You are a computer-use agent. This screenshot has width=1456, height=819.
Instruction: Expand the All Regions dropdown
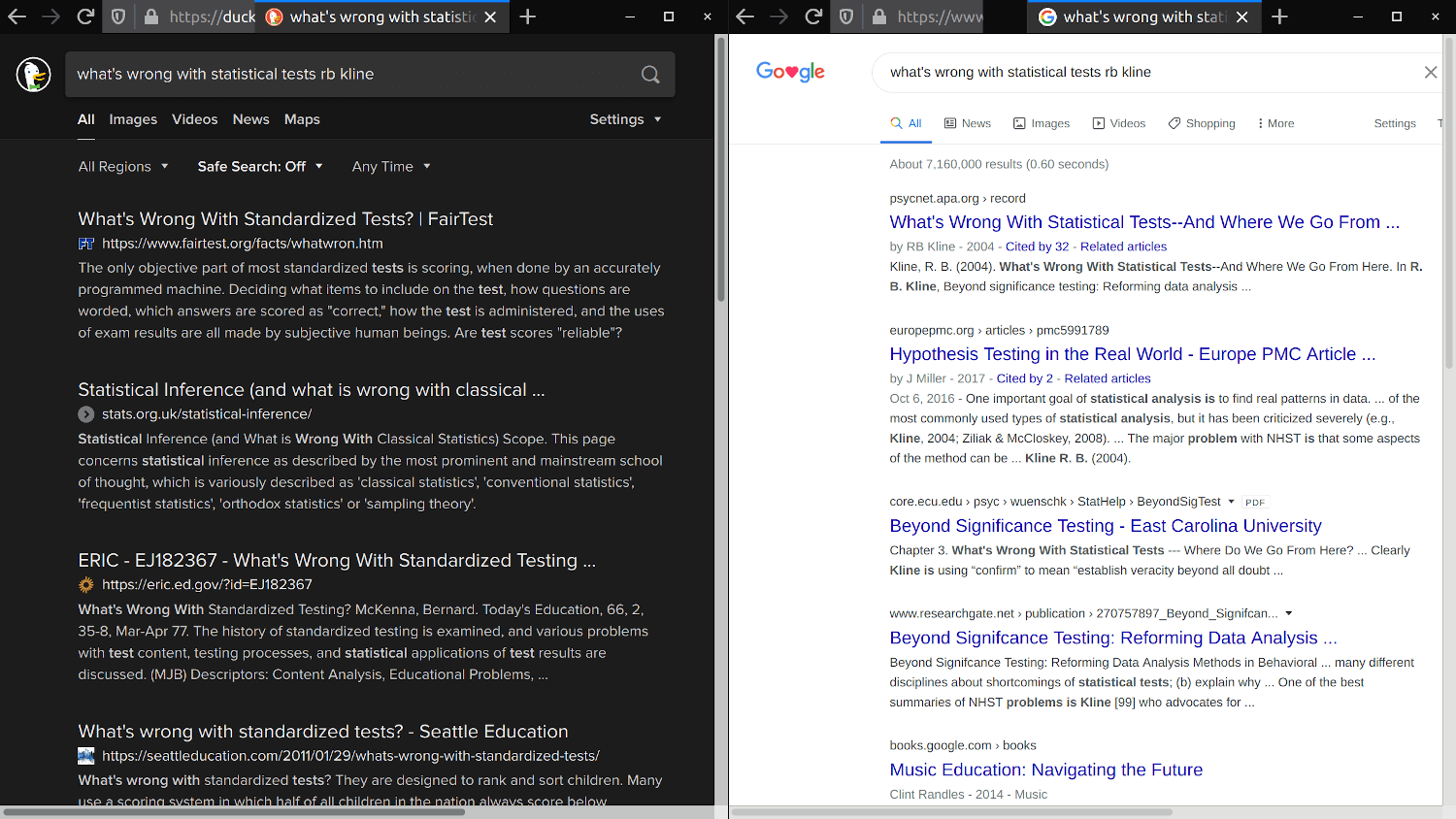pos(123,166)
